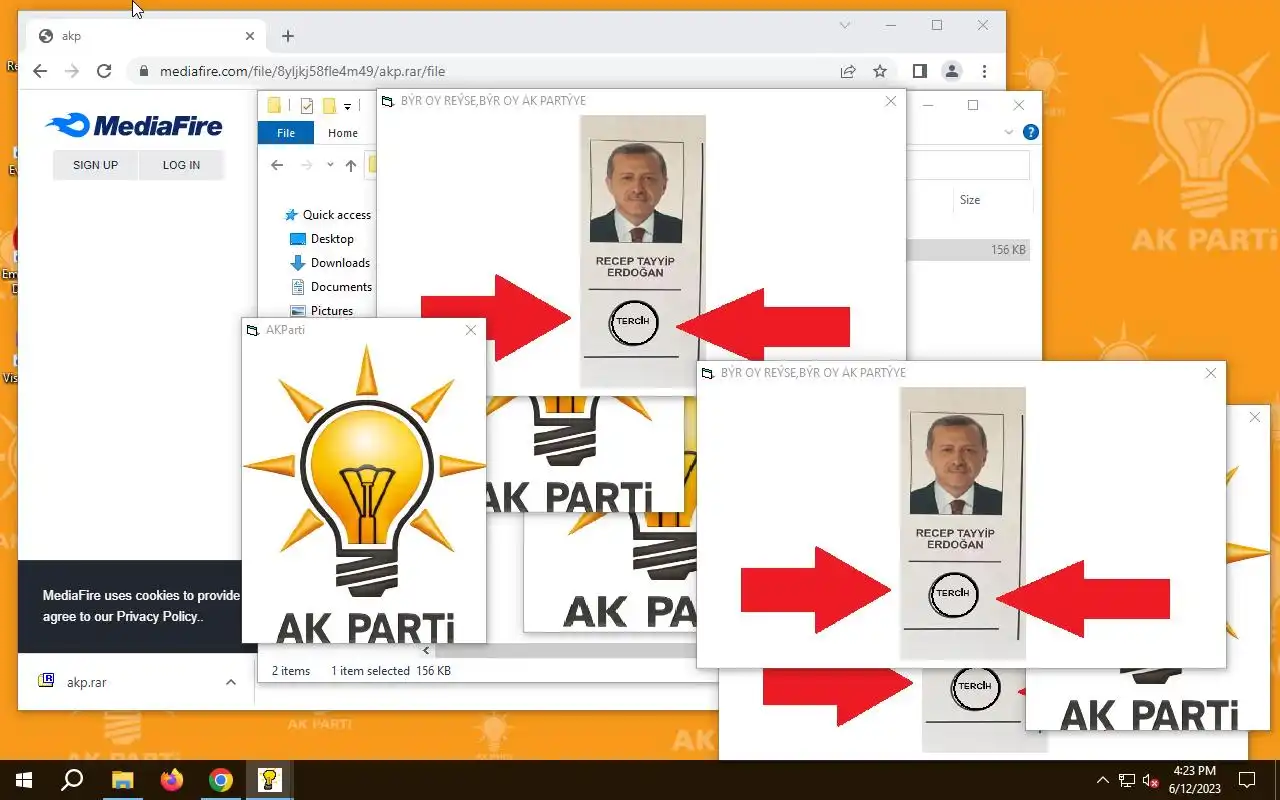This screenshot has height=800, width=1280.
Task: Close the frontmost BYR OY REYSE popup
Action: click(1211, 373)
